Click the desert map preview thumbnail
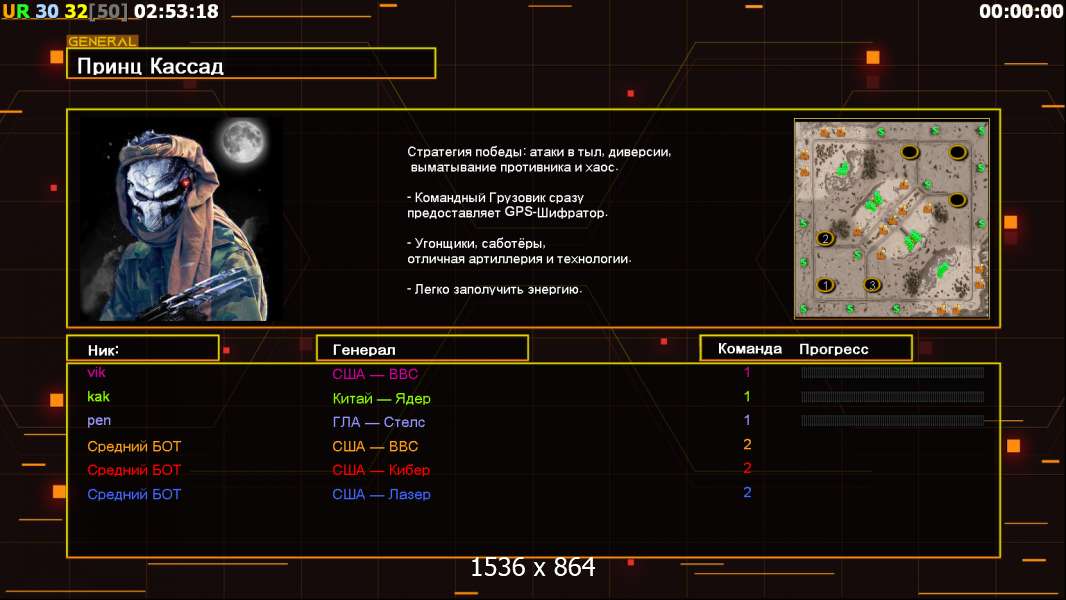 pyautogui.click(x=892, y=219)
